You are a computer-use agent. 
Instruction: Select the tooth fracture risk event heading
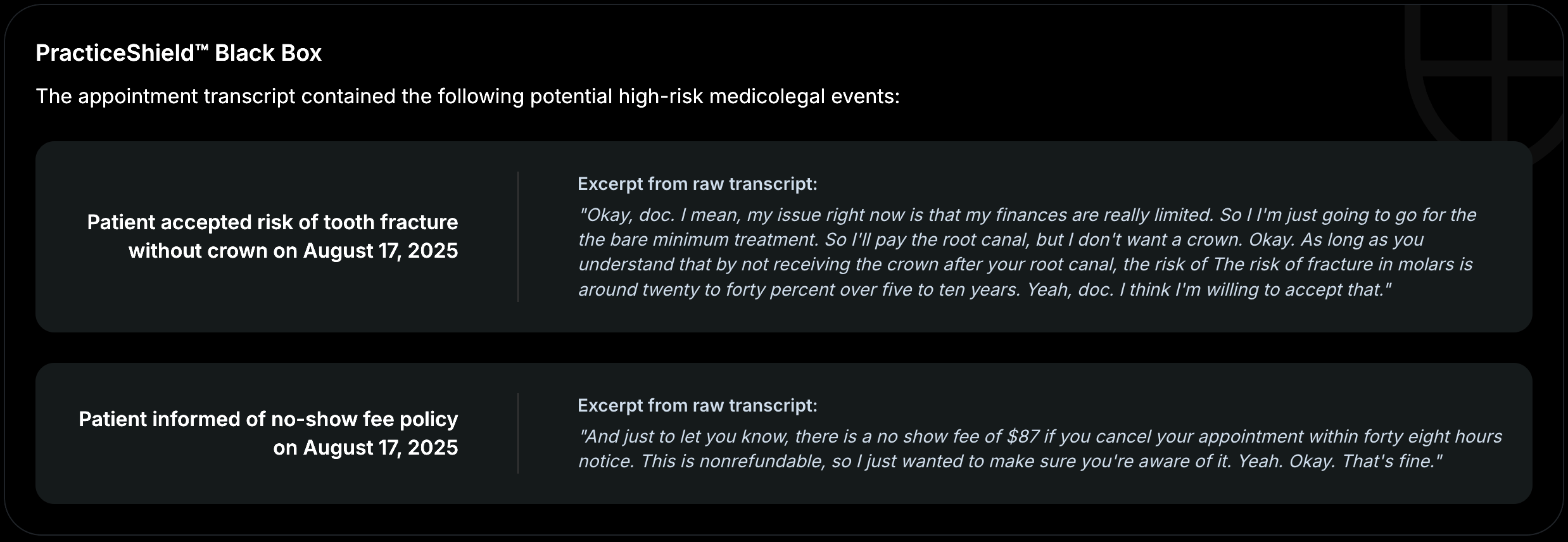click(x=272, y=223)
